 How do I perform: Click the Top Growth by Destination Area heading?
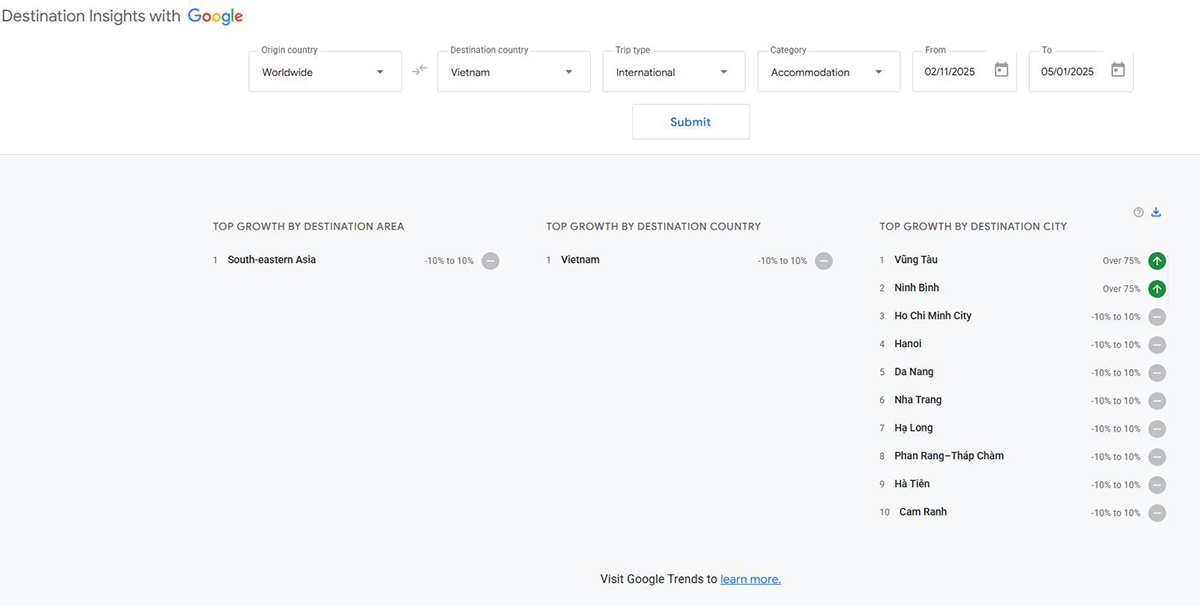pos(309,227)
